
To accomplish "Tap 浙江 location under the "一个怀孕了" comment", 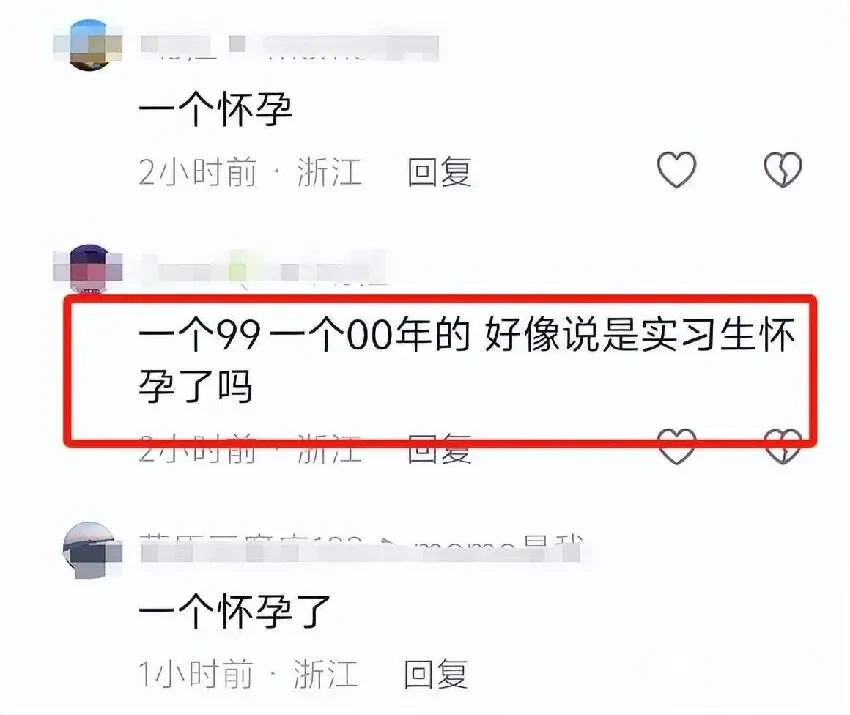I will (326, 674).
